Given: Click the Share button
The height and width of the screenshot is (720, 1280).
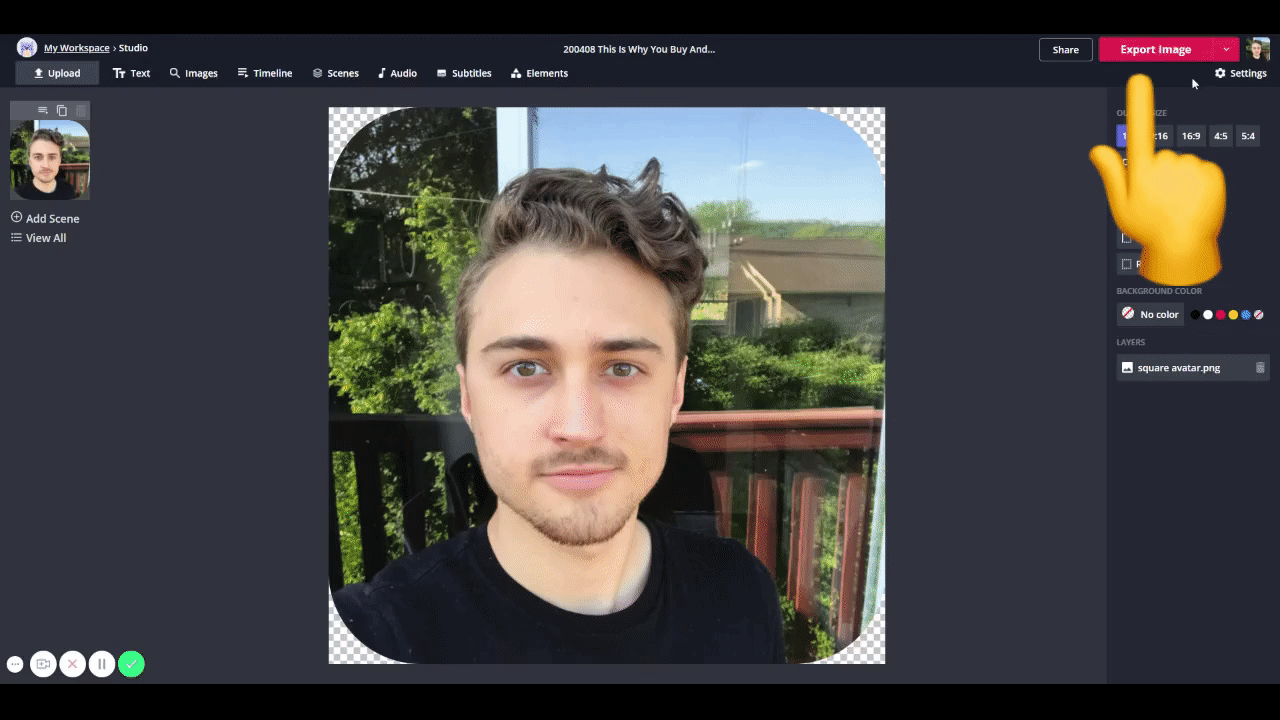Looking at the screenshot, I should click(x=1065, y=49).
